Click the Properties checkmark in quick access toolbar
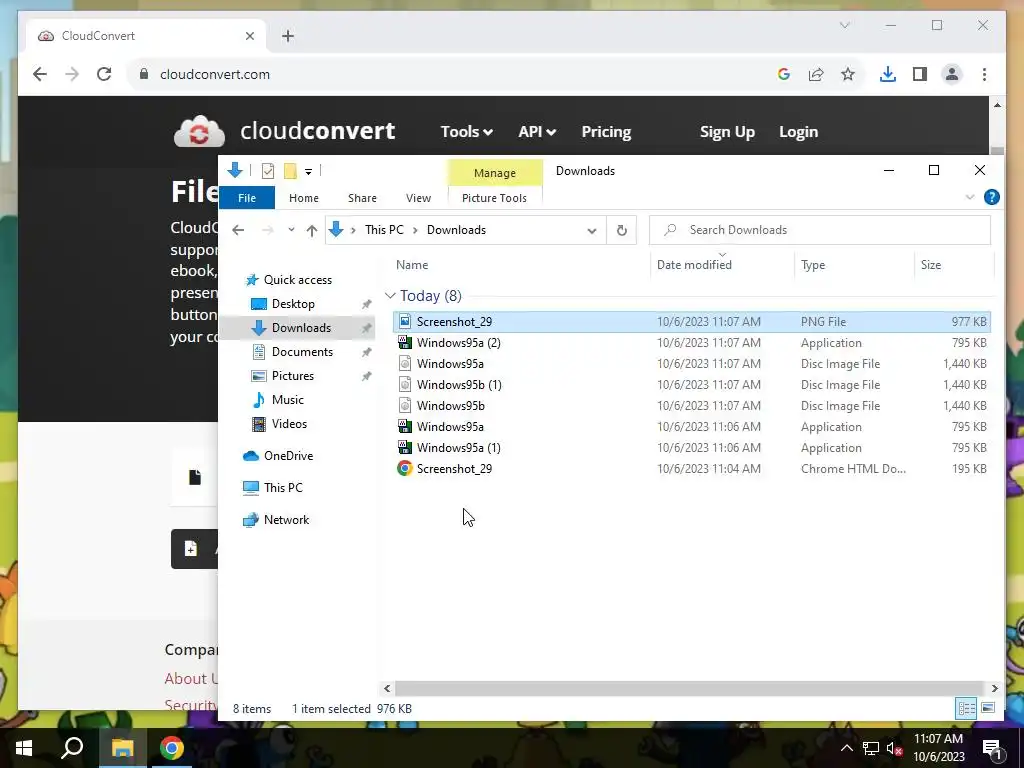 (x=268, y=171)
